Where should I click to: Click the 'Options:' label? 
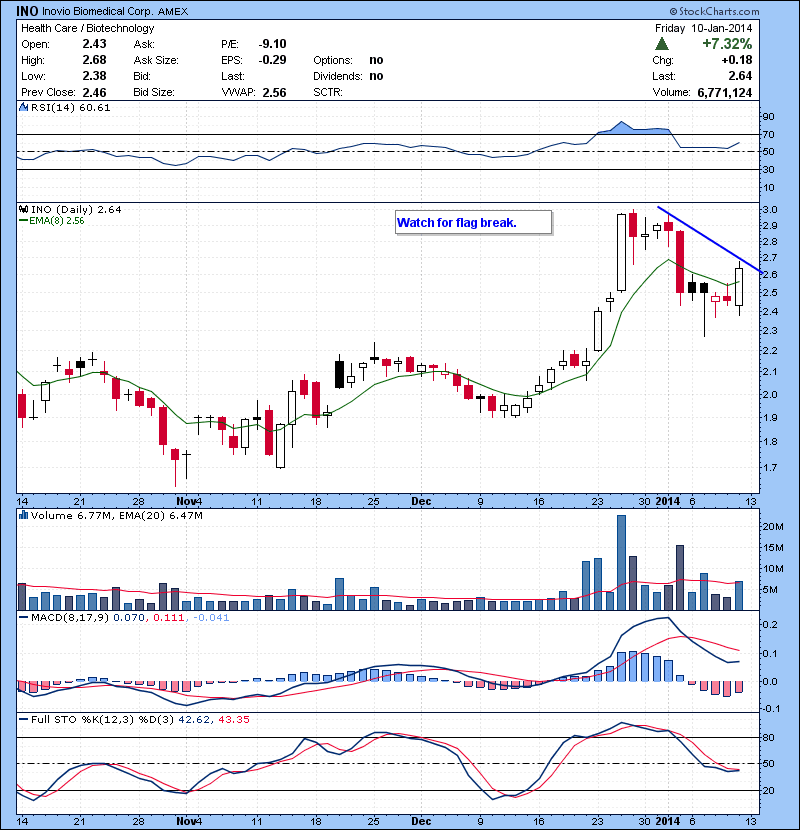332,60
